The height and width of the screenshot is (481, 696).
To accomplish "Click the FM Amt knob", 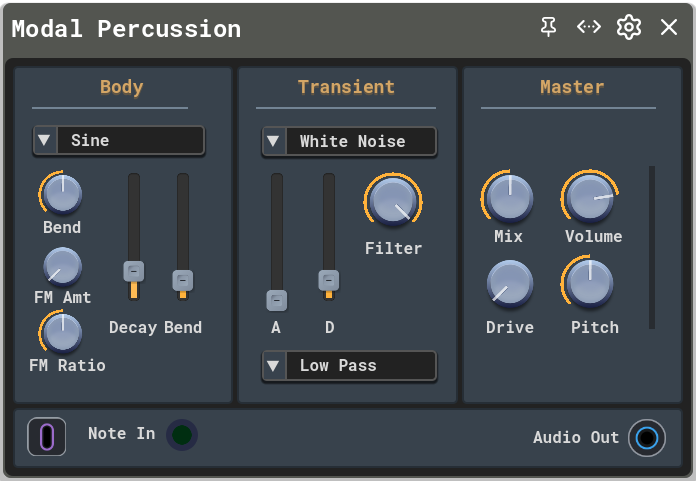I will click(62, 267).
